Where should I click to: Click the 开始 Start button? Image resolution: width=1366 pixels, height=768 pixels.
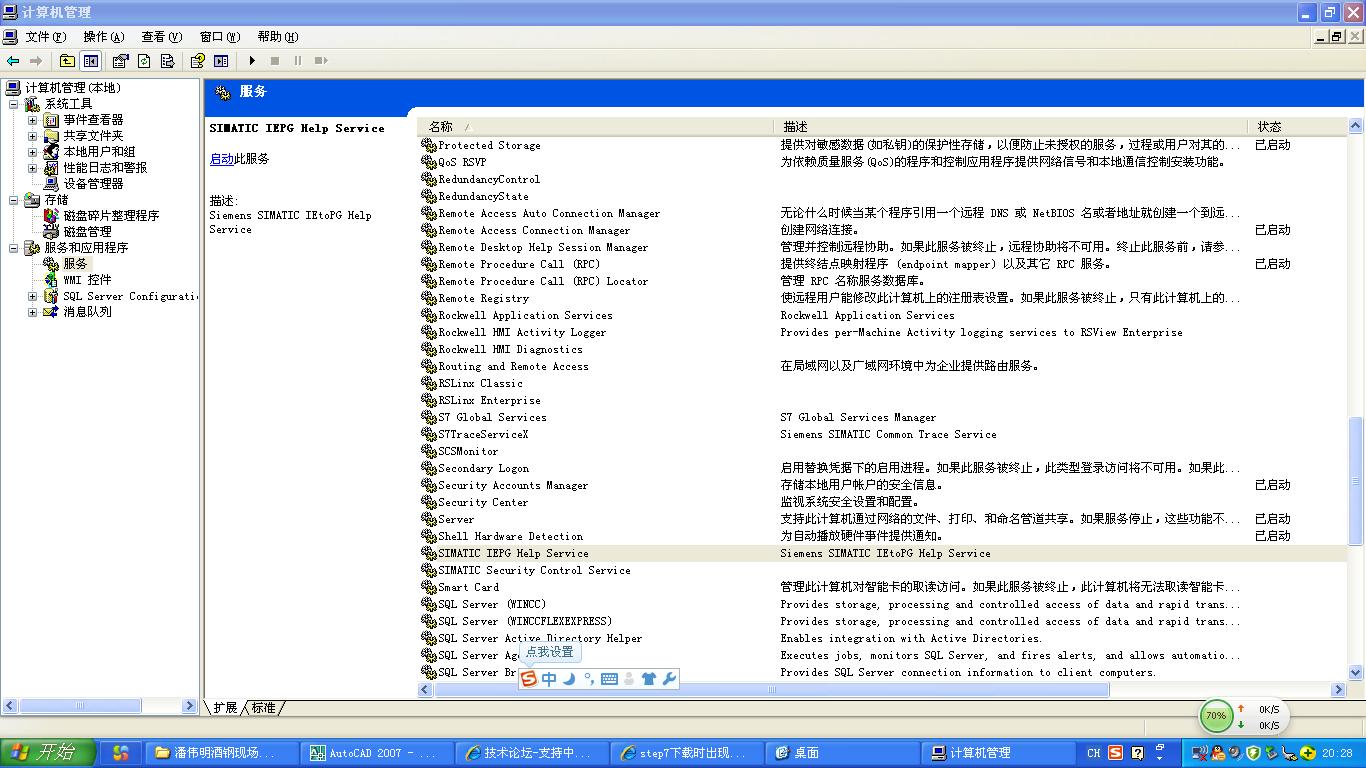pos(48,753)
